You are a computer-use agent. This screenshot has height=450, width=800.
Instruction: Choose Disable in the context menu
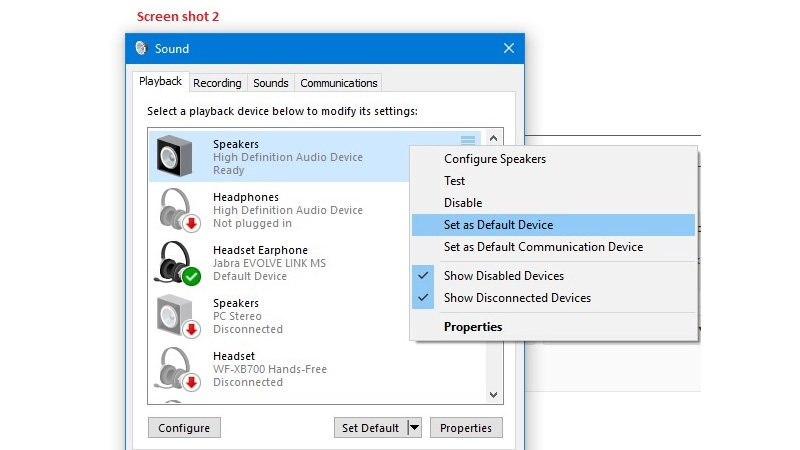[554, 203]
